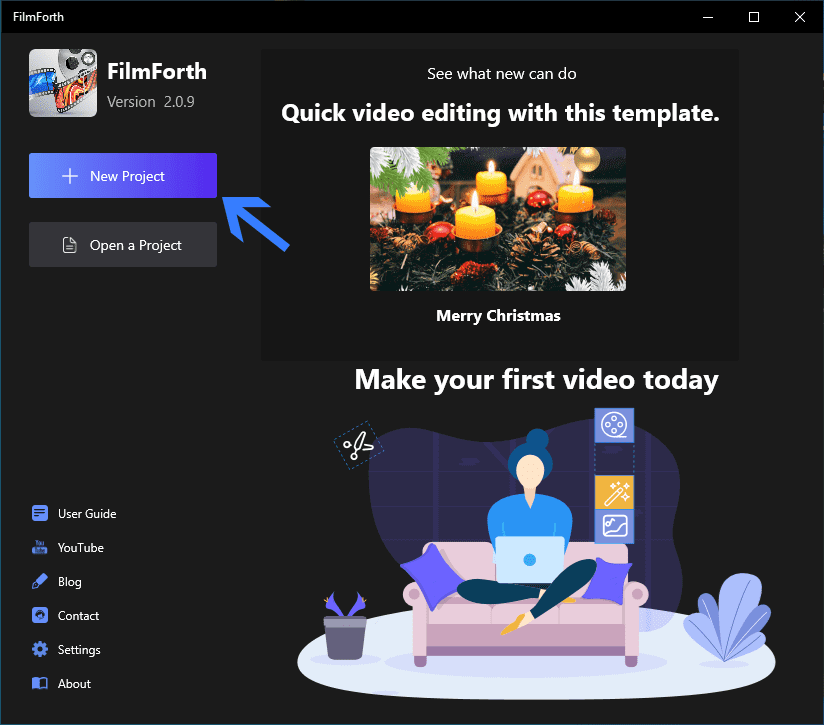This screenshot has width=824, height=725.
Task: Click the About book icon
Action: tap(40, 683)
